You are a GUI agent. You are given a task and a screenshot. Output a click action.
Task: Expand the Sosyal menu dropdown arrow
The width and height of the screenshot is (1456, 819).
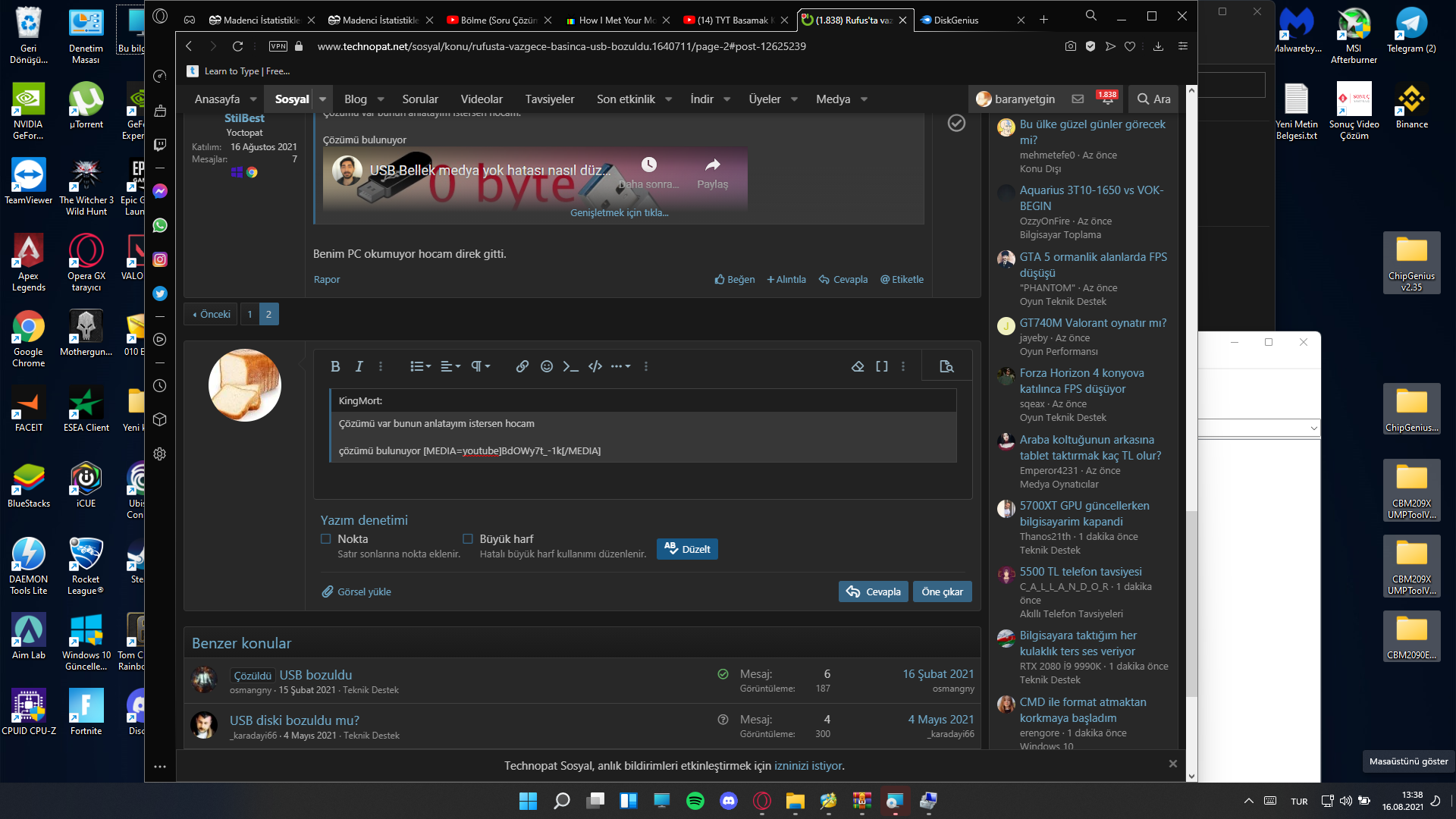pyautogui.click(x=322, y=99)
